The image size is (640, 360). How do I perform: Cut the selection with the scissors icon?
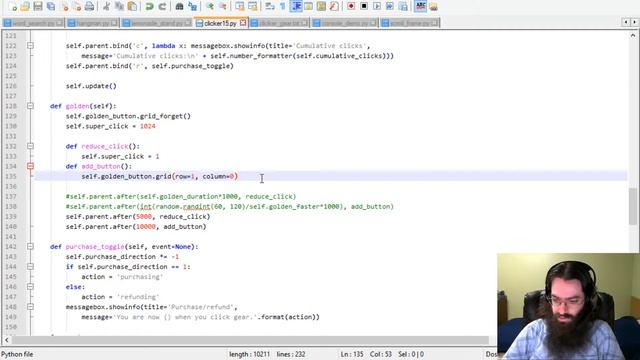tap(106, 6)
